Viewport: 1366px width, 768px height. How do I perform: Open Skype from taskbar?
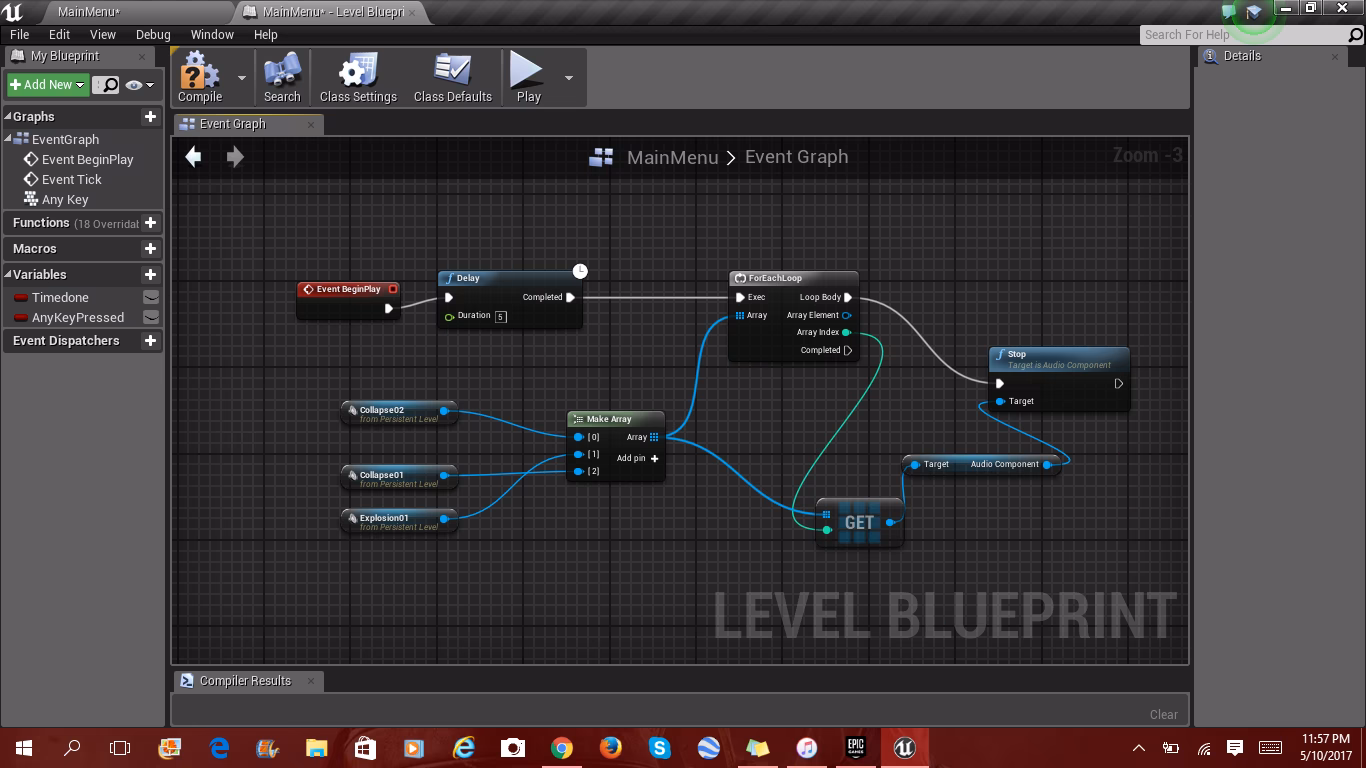[659, 748]
